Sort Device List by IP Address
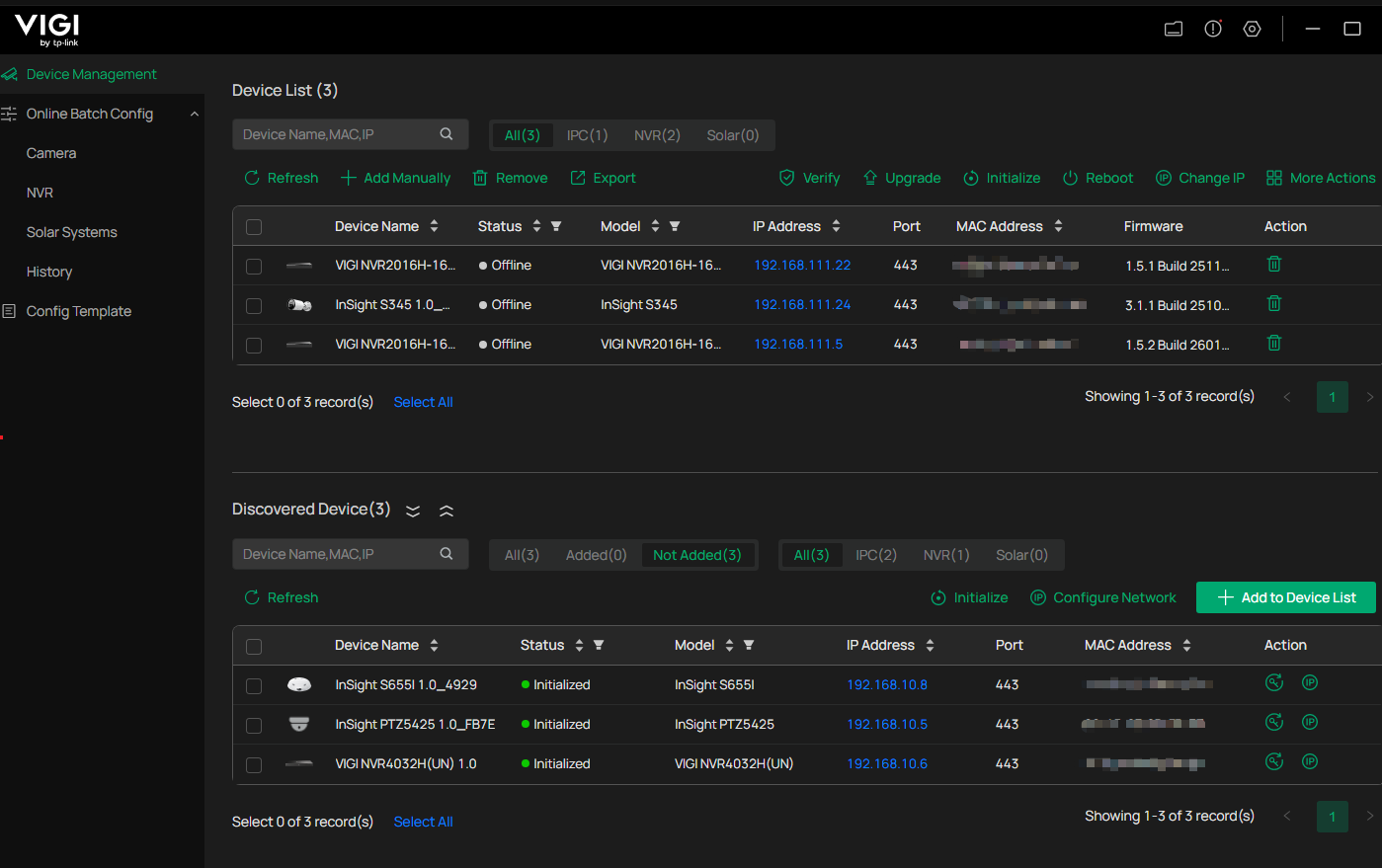1382x868 pixels. coord(836,226)
